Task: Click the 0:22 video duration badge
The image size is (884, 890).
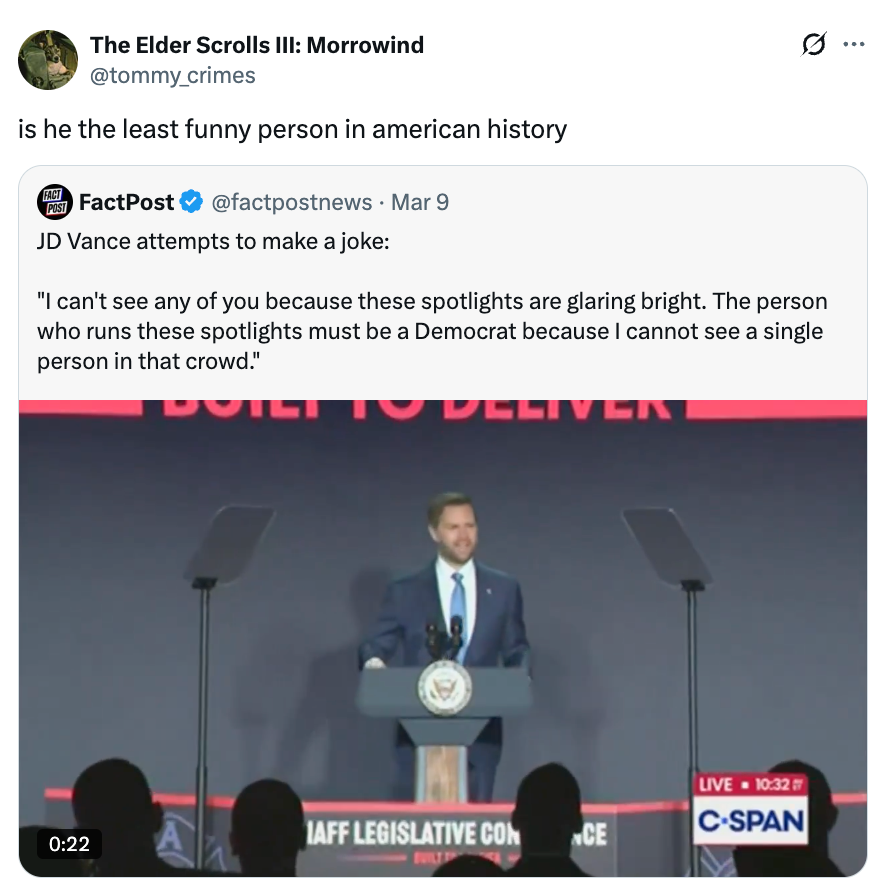Action: pos(70,845)
